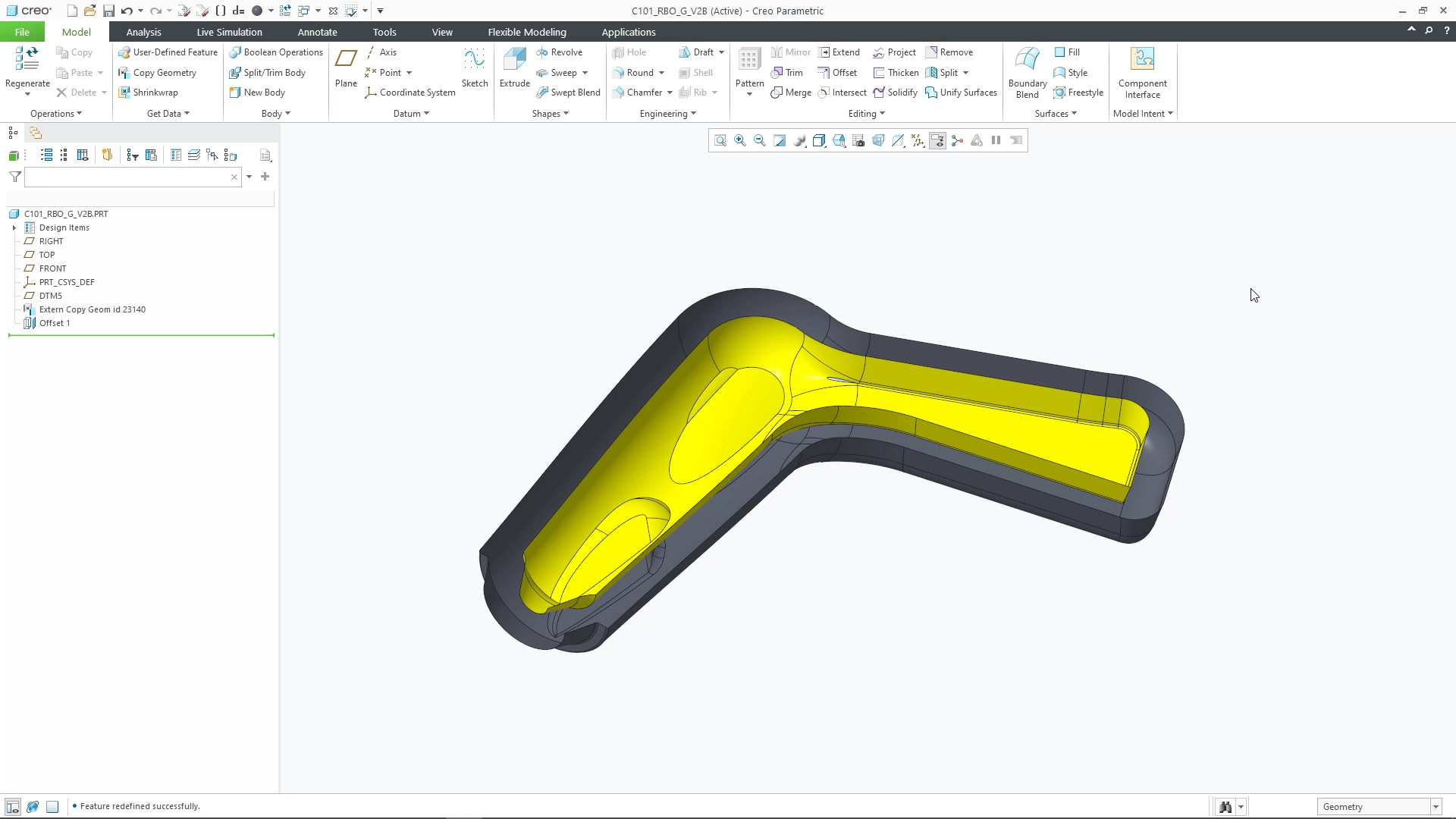Click the Boolean Operations button

(276, 52)
